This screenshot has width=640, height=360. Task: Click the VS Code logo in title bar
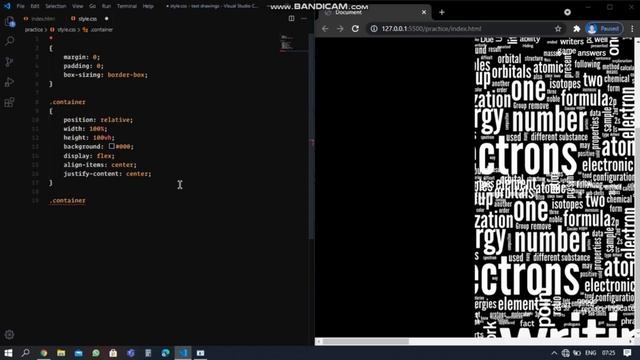tap(7, 6)
